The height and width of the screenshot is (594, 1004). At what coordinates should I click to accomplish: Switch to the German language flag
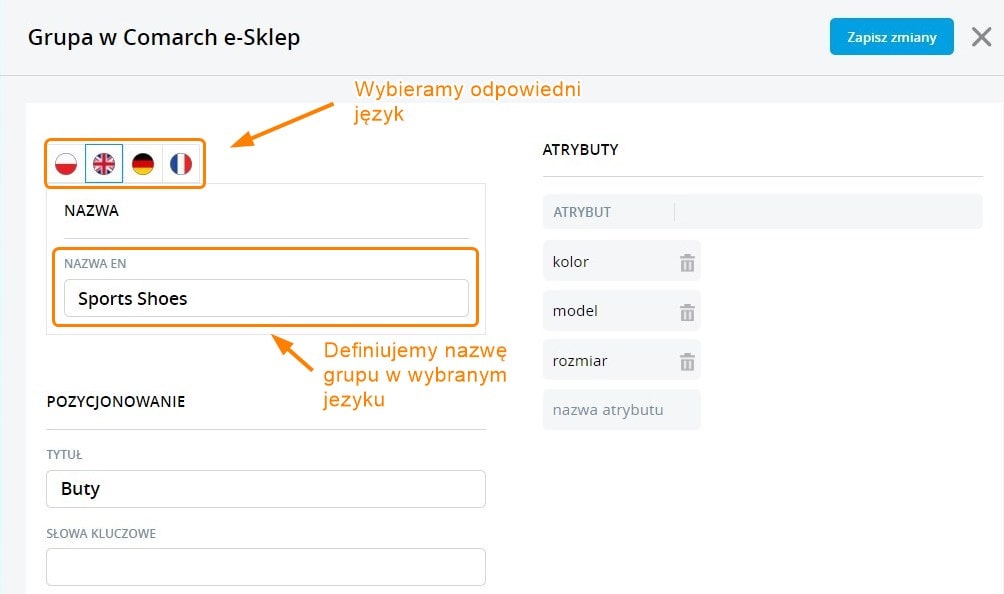pyautogui.click(x=143, y=164)
